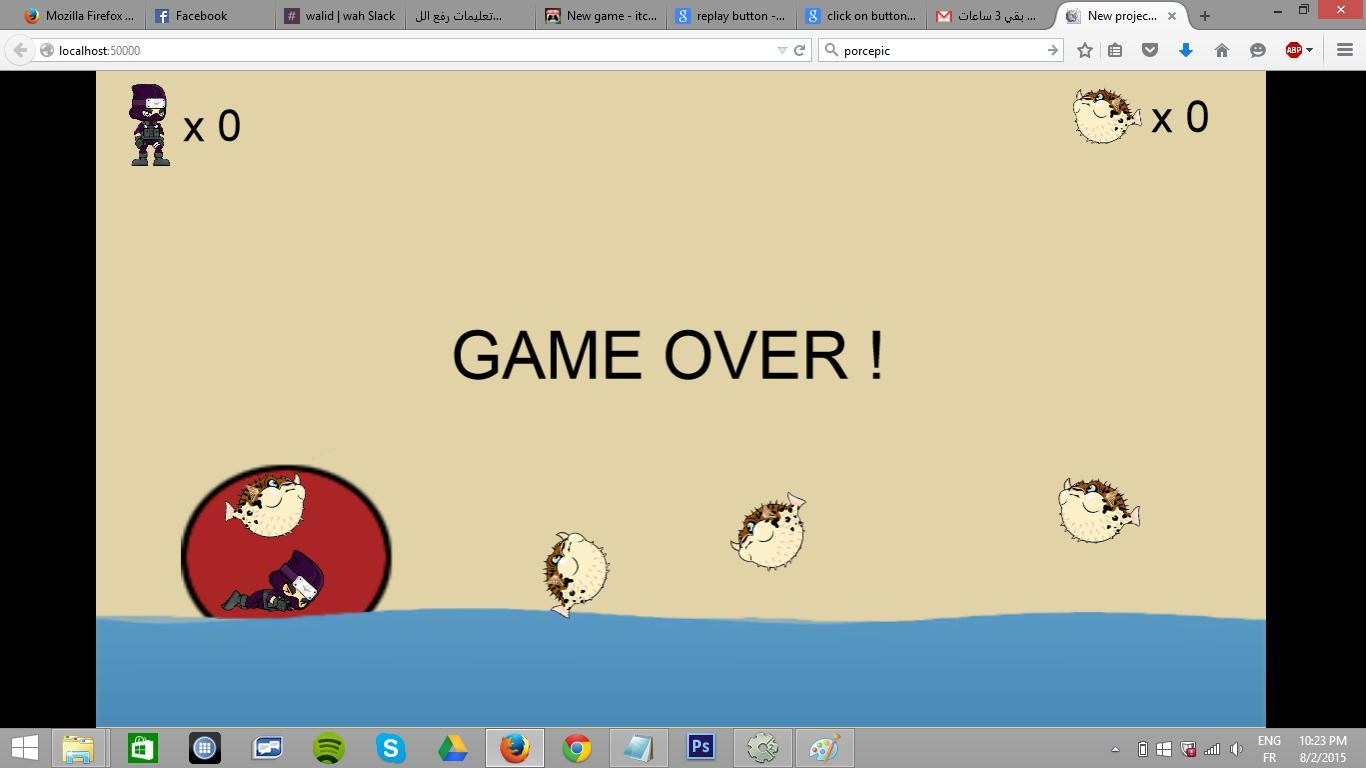Image resolution: width=1366 pixels, height=768 pixels.
Task: Open the Firefox hamburger menu
Action: coord(1345,50)
